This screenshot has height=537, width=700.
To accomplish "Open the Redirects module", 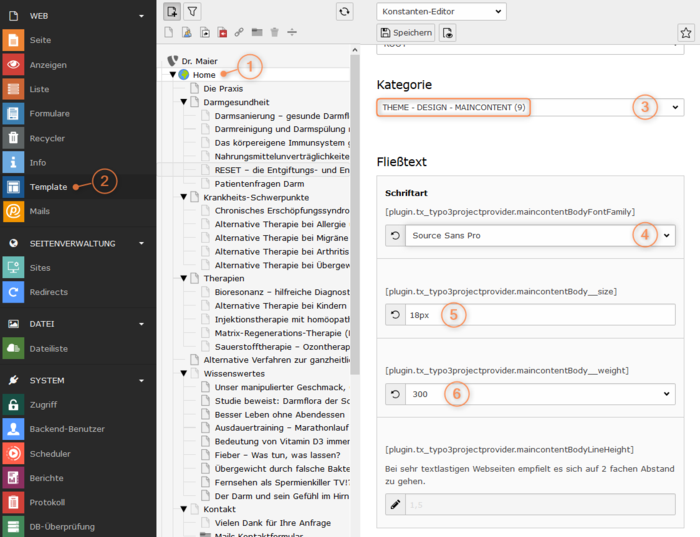I will [x=49, y=291].
